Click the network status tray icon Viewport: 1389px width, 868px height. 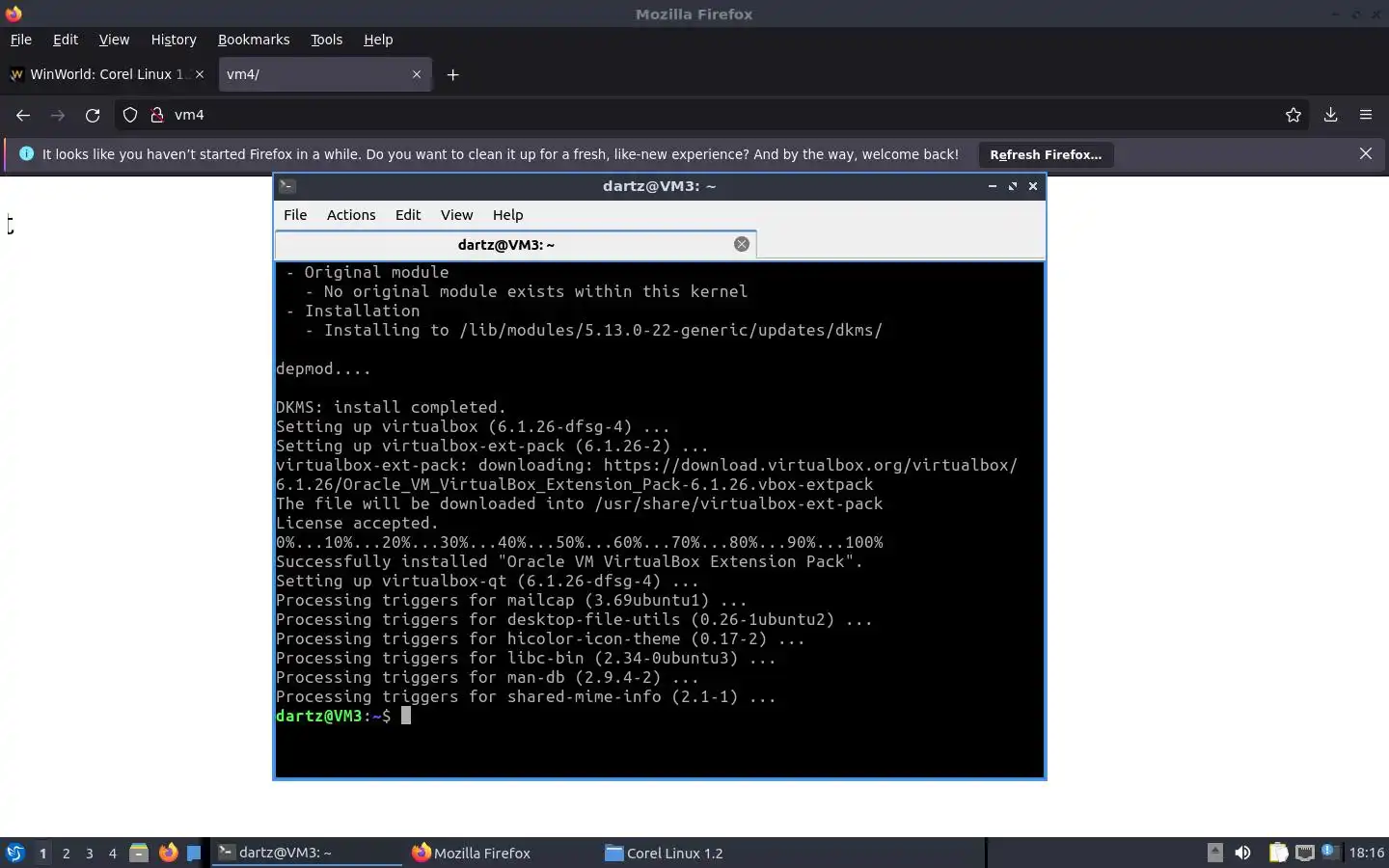pos(1304,853)
